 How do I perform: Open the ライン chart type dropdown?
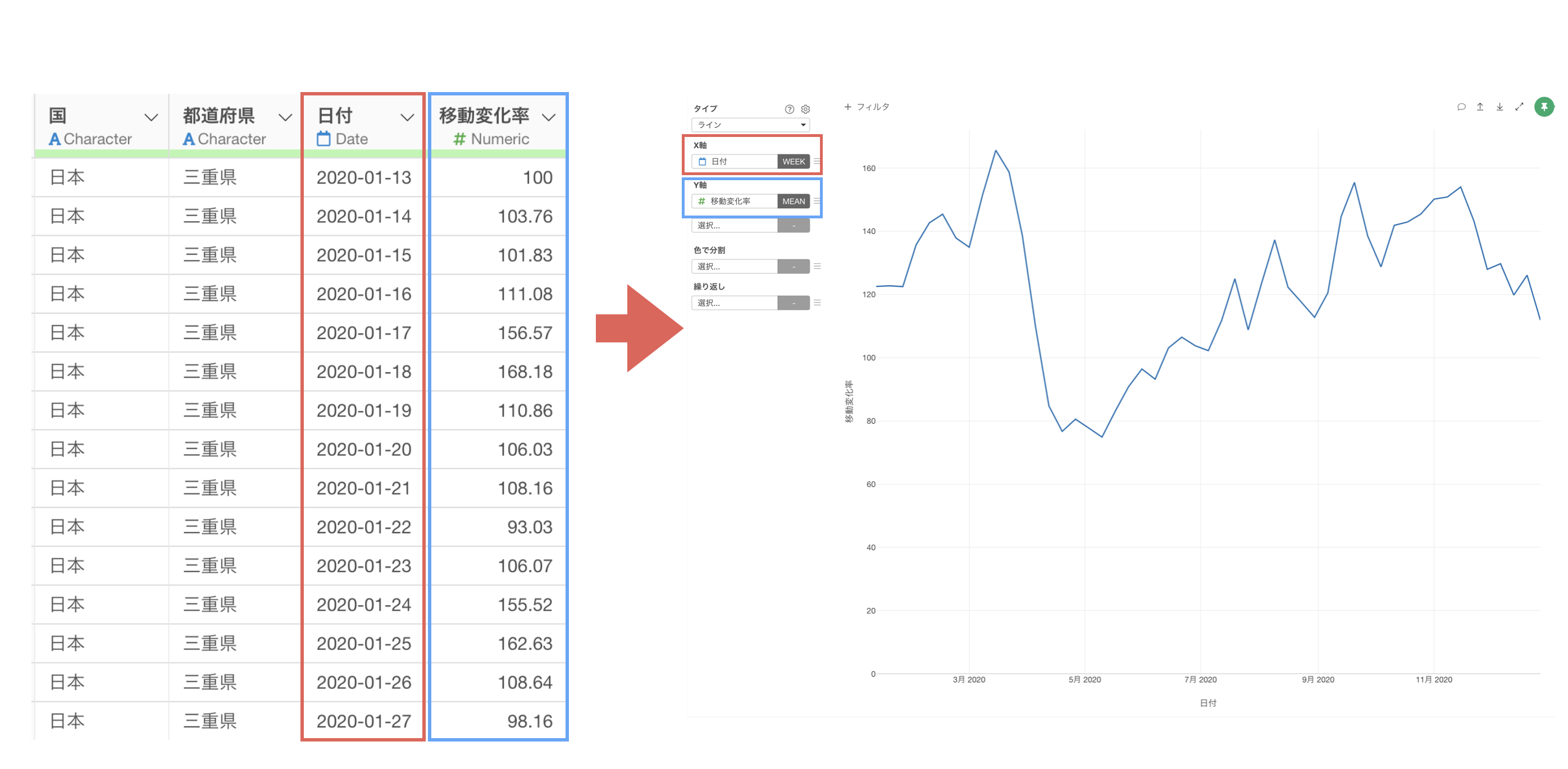coord(750,125)
